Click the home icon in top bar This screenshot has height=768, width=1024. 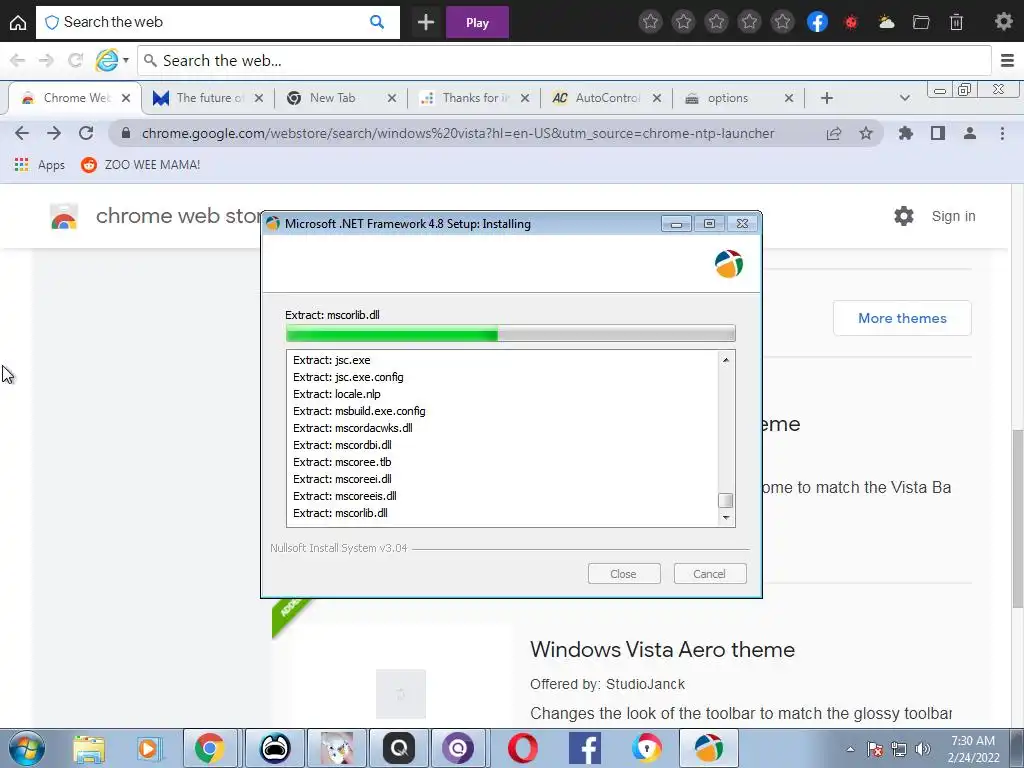(x=18, y=22)
